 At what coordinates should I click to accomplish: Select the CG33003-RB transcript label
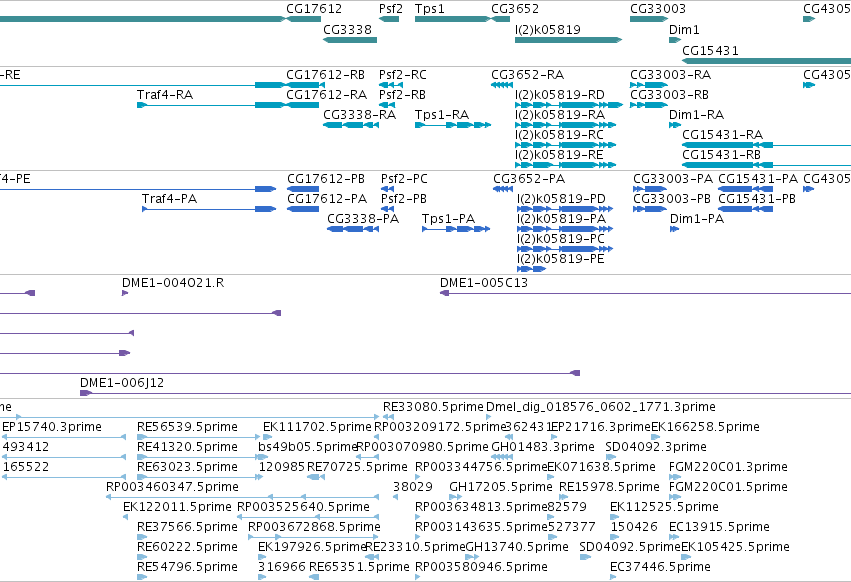point(669,94)
